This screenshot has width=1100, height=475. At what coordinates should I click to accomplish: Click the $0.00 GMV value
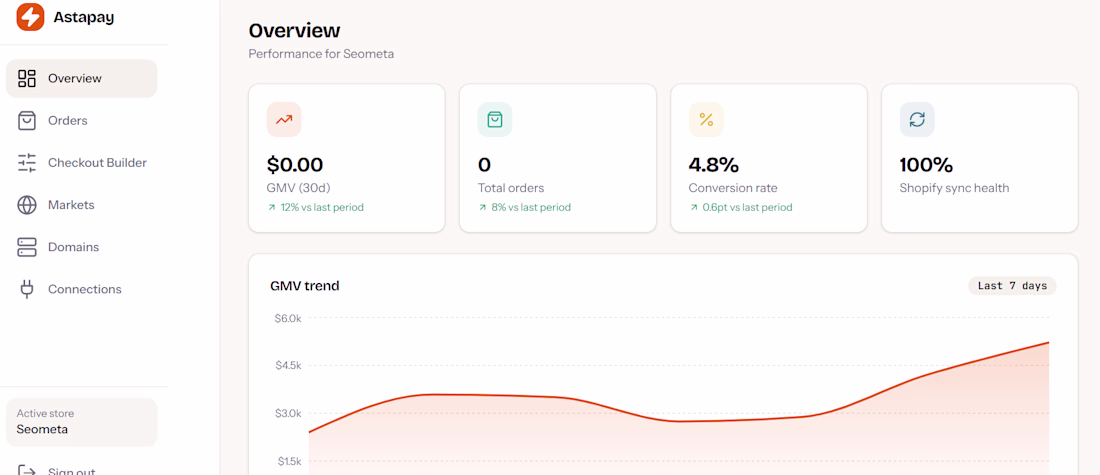295,165
